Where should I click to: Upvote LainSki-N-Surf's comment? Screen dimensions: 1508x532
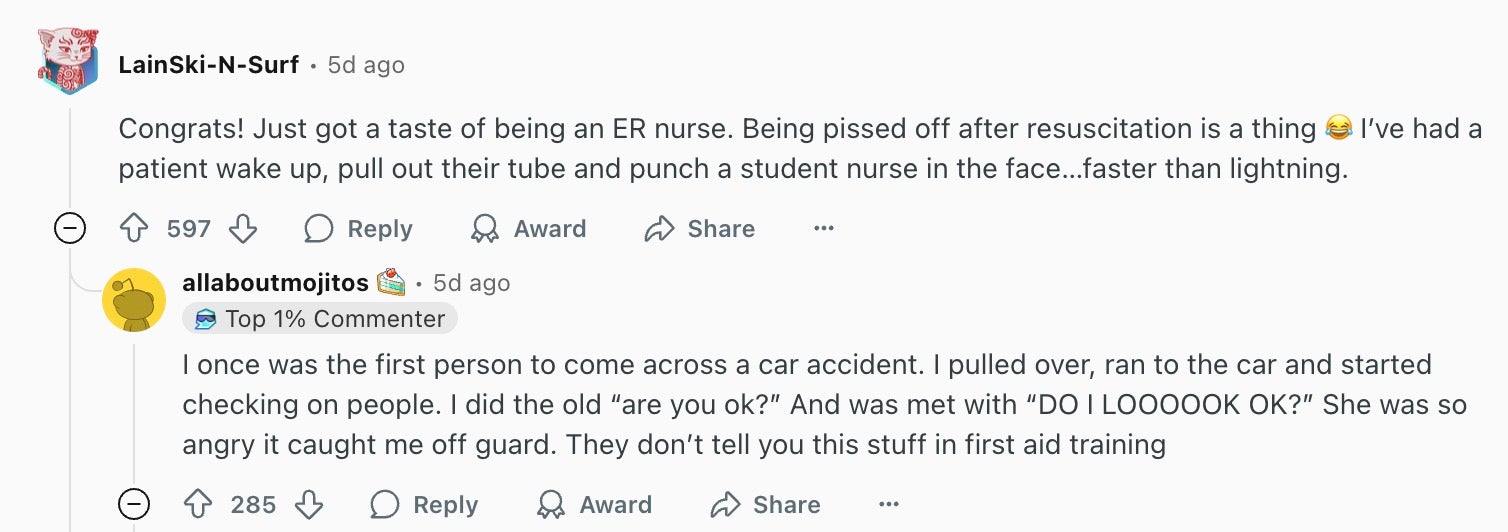point(134,229)
